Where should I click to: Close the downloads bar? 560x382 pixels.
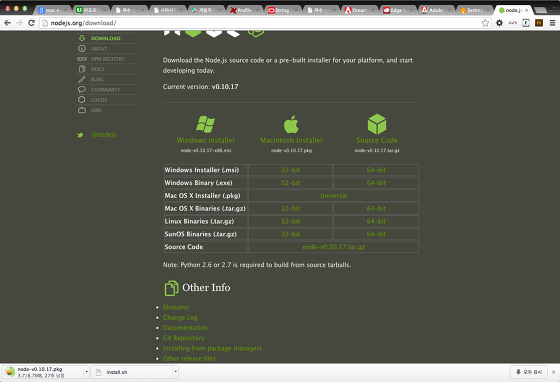[553, 372]
